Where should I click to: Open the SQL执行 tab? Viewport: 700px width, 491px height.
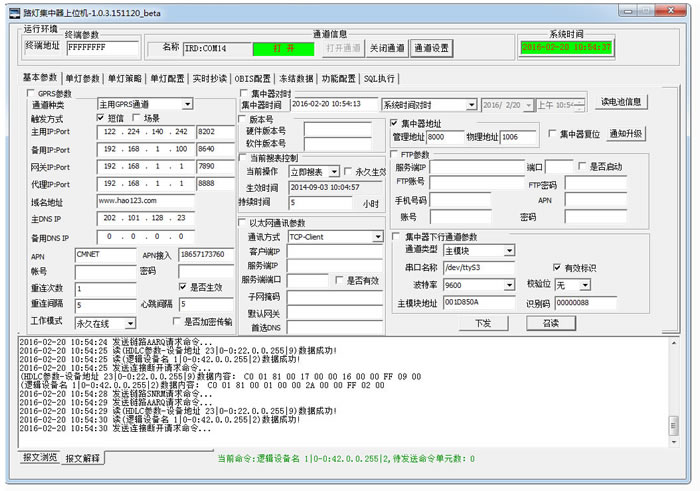tap(378, 78)
